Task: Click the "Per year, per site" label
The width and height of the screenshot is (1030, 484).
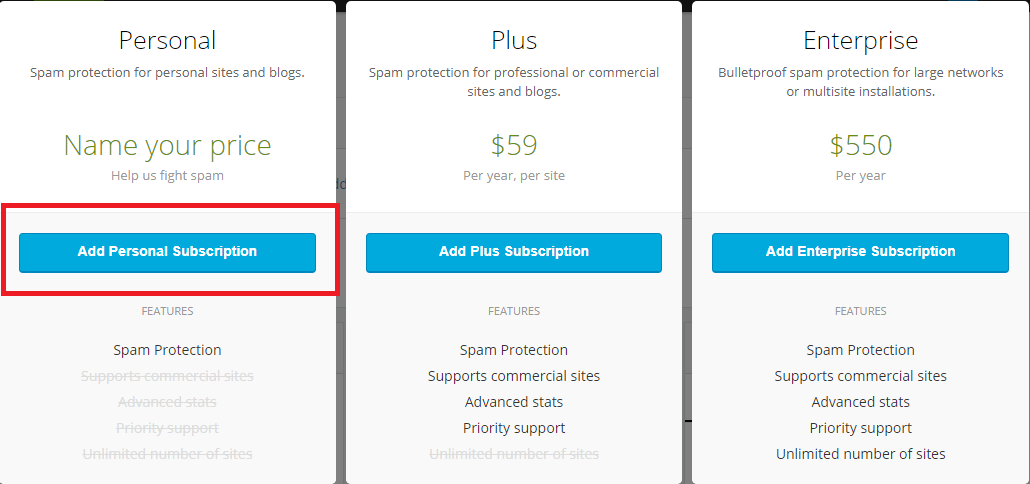Action: [x=514, y=175]
